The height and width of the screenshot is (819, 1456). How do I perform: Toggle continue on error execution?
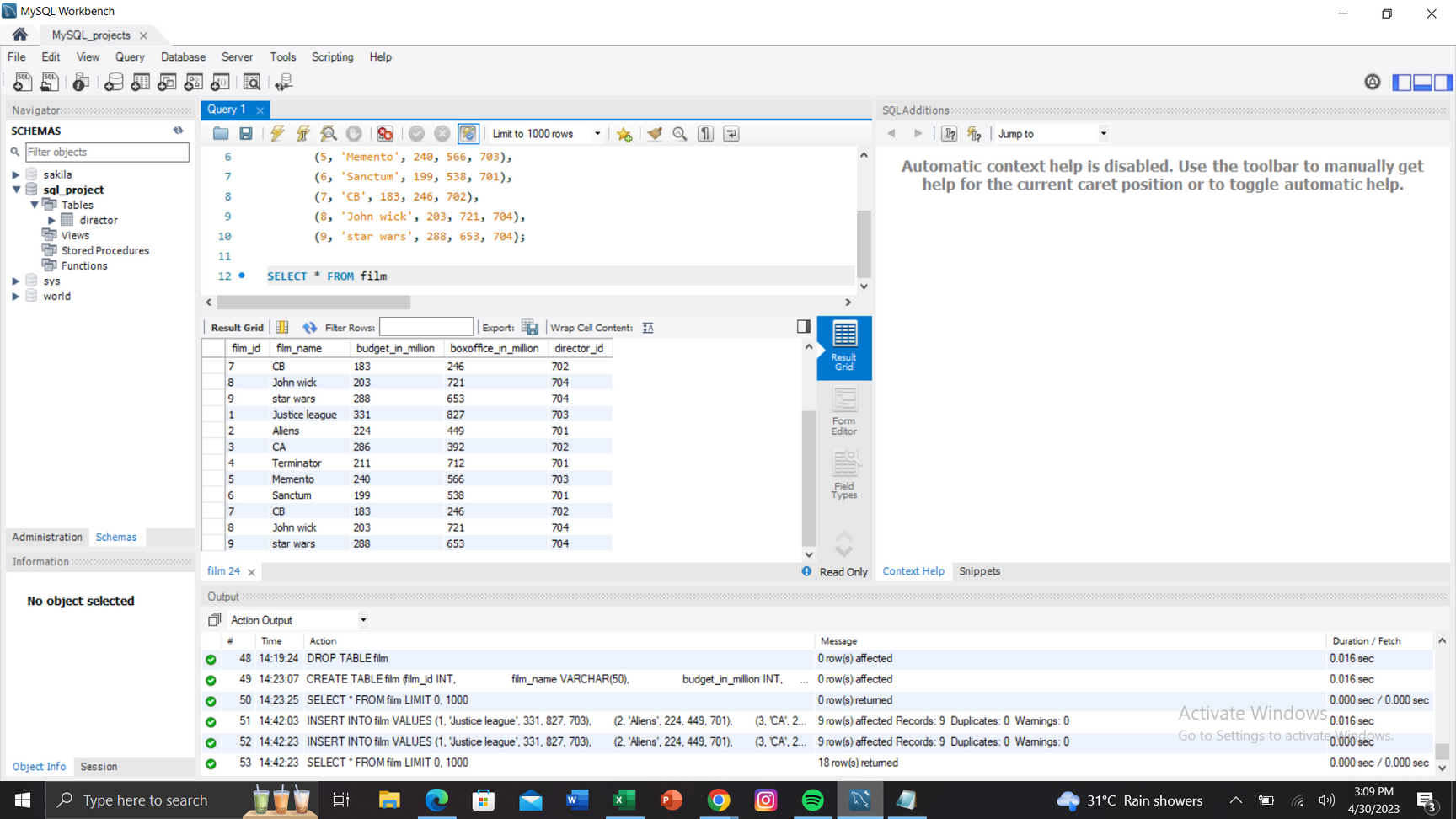coord(385,134)
